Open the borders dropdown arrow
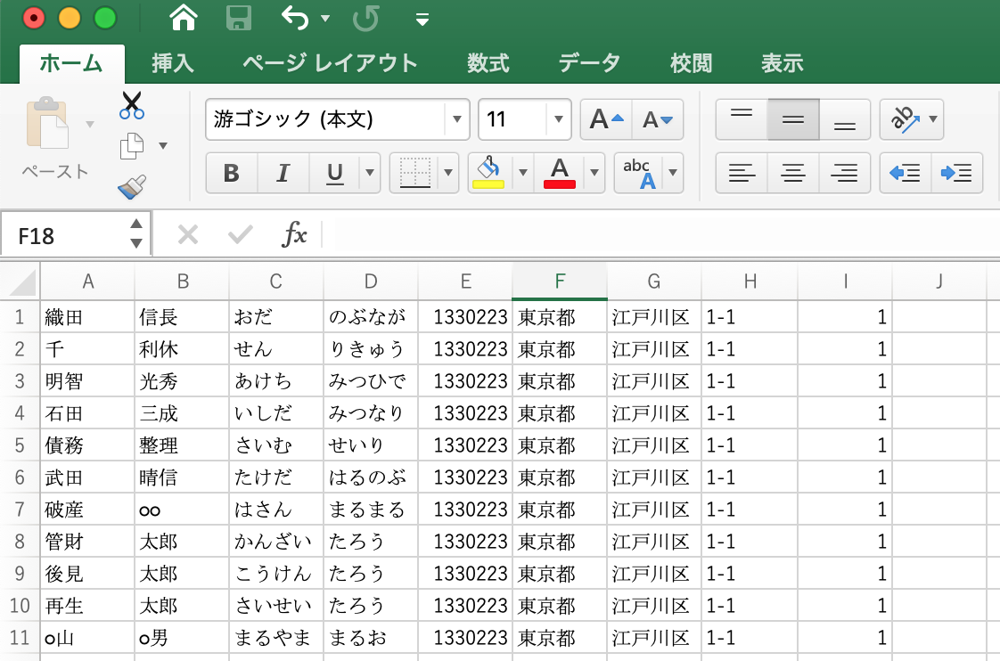1000x661 pixels. pyautogui.click(x=448, y=173)
